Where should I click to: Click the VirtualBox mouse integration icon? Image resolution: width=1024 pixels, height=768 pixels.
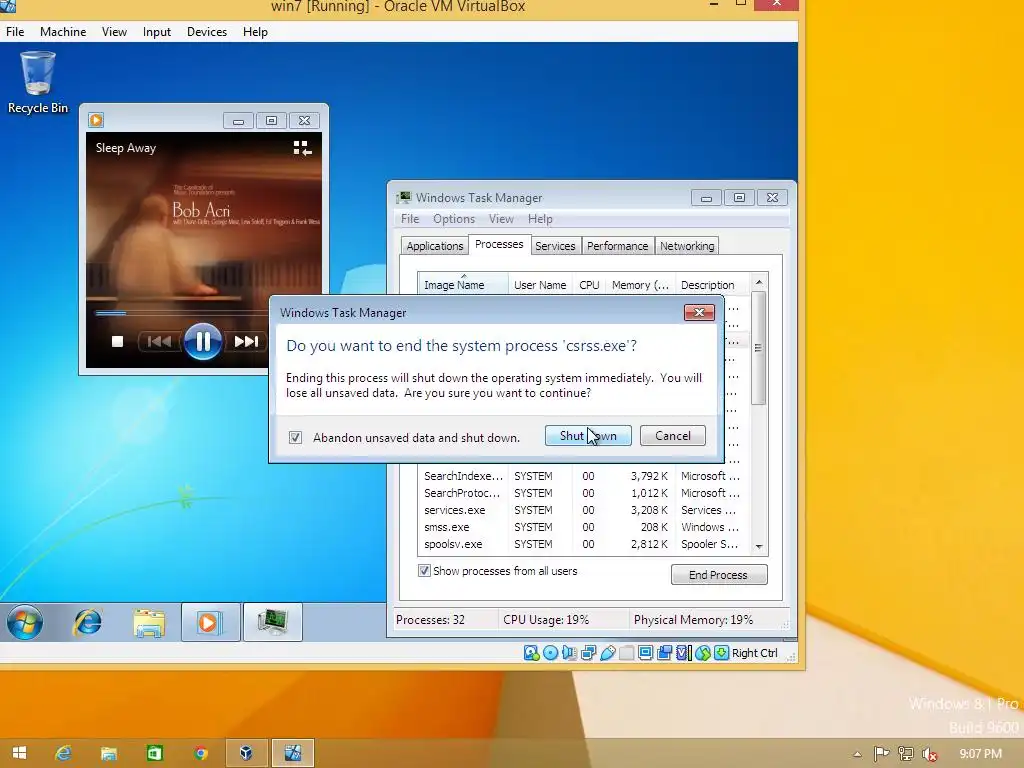coord(702,653)
